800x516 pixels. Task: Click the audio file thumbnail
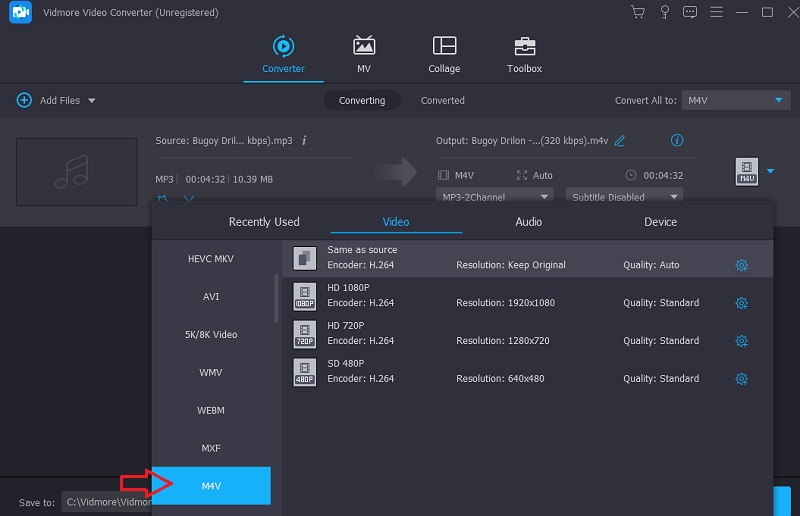(76, 172)
